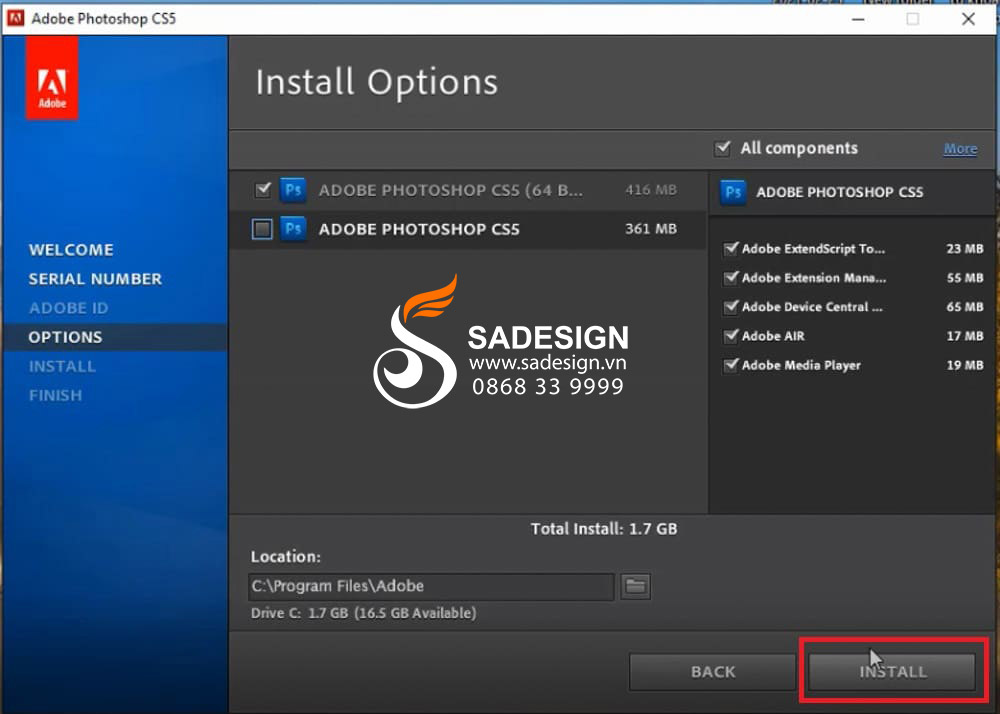The image size is (1000, 714).
Task: Uncheck the Adobe Extension Manager component
Action: click(731, 278)
